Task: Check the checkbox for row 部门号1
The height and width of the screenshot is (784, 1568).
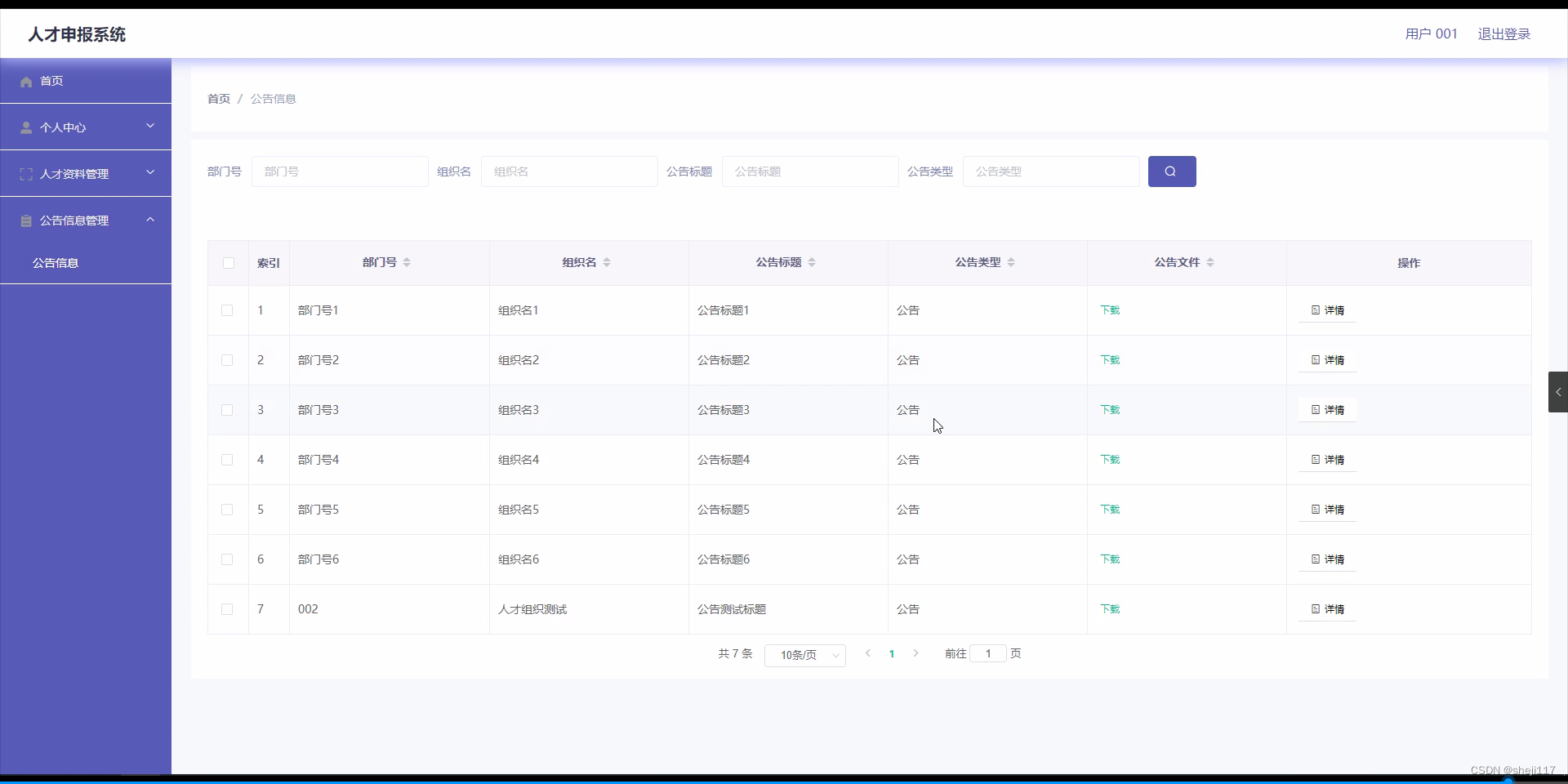Action: click(226, 310)
